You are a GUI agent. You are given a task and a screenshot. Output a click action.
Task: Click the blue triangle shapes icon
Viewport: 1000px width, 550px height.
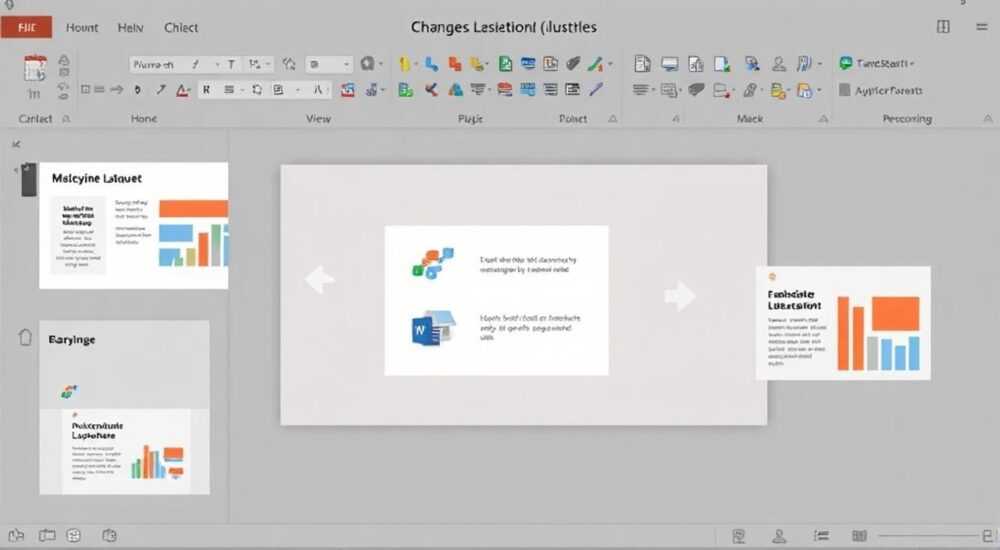click(x=455, y=90)
